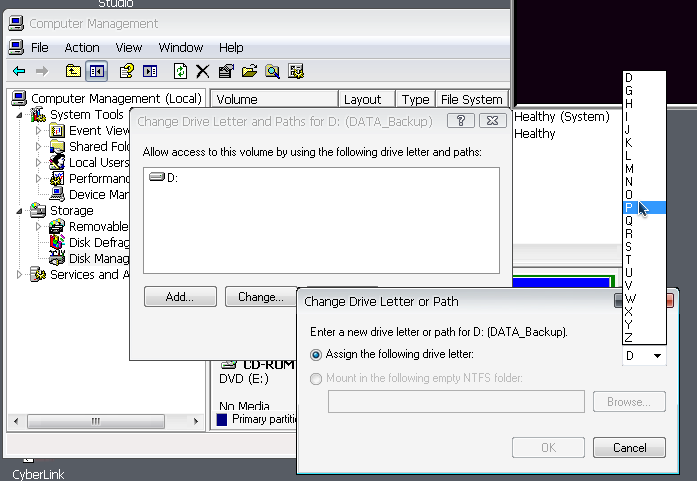Toggle Show/Hide Console Tree icon
This screenshot has width=697, height=481.
point(96,71)
